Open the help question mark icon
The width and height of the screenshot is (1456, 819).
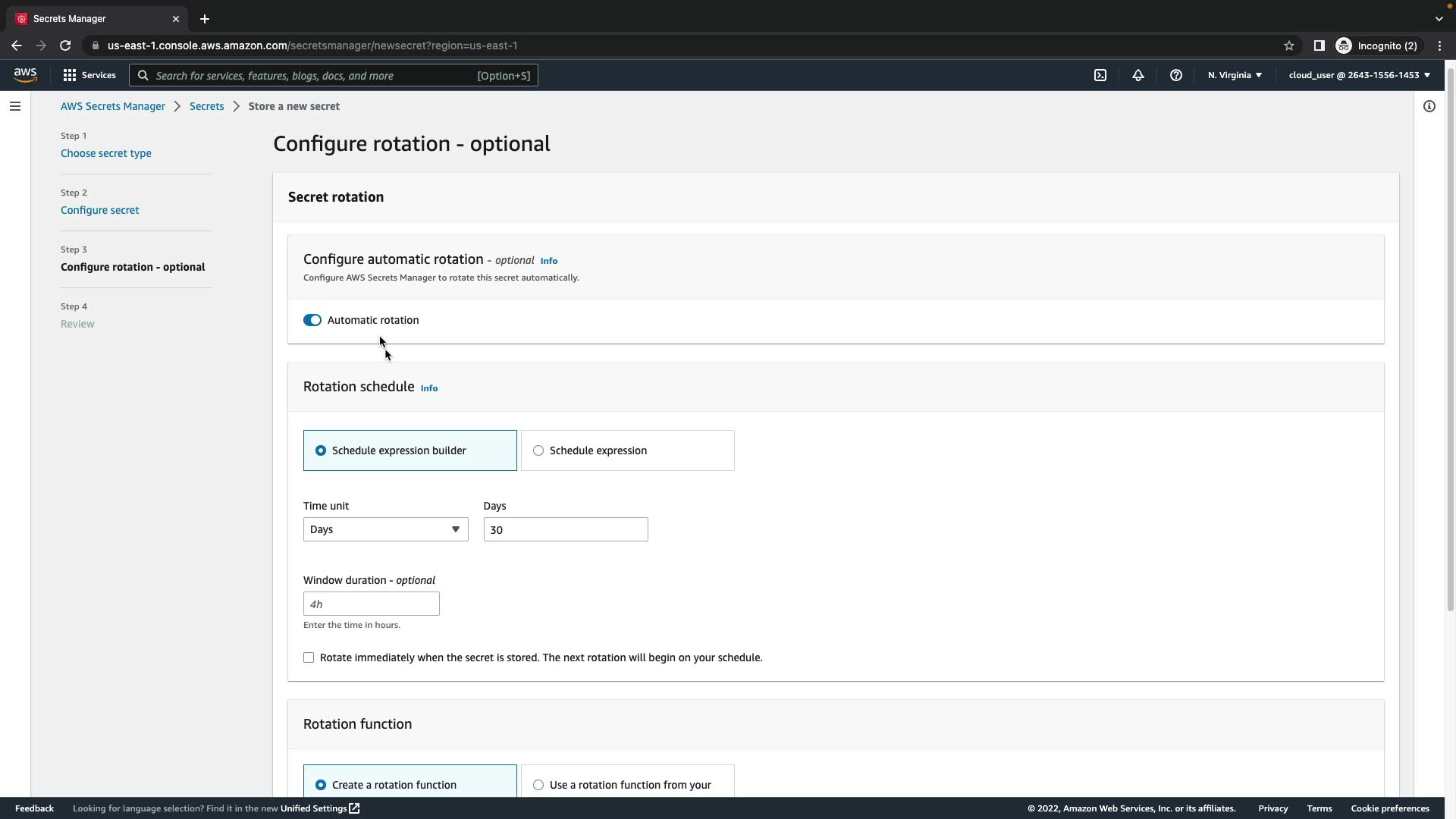[x=1176, y=75]
